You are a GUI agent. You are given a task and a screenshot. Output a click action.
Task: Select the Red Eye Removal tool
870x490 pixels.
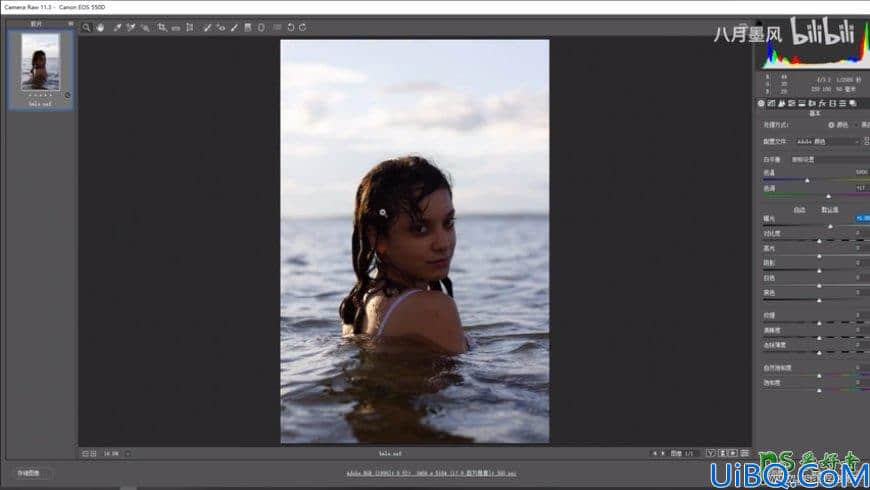[x=221, y=27]
